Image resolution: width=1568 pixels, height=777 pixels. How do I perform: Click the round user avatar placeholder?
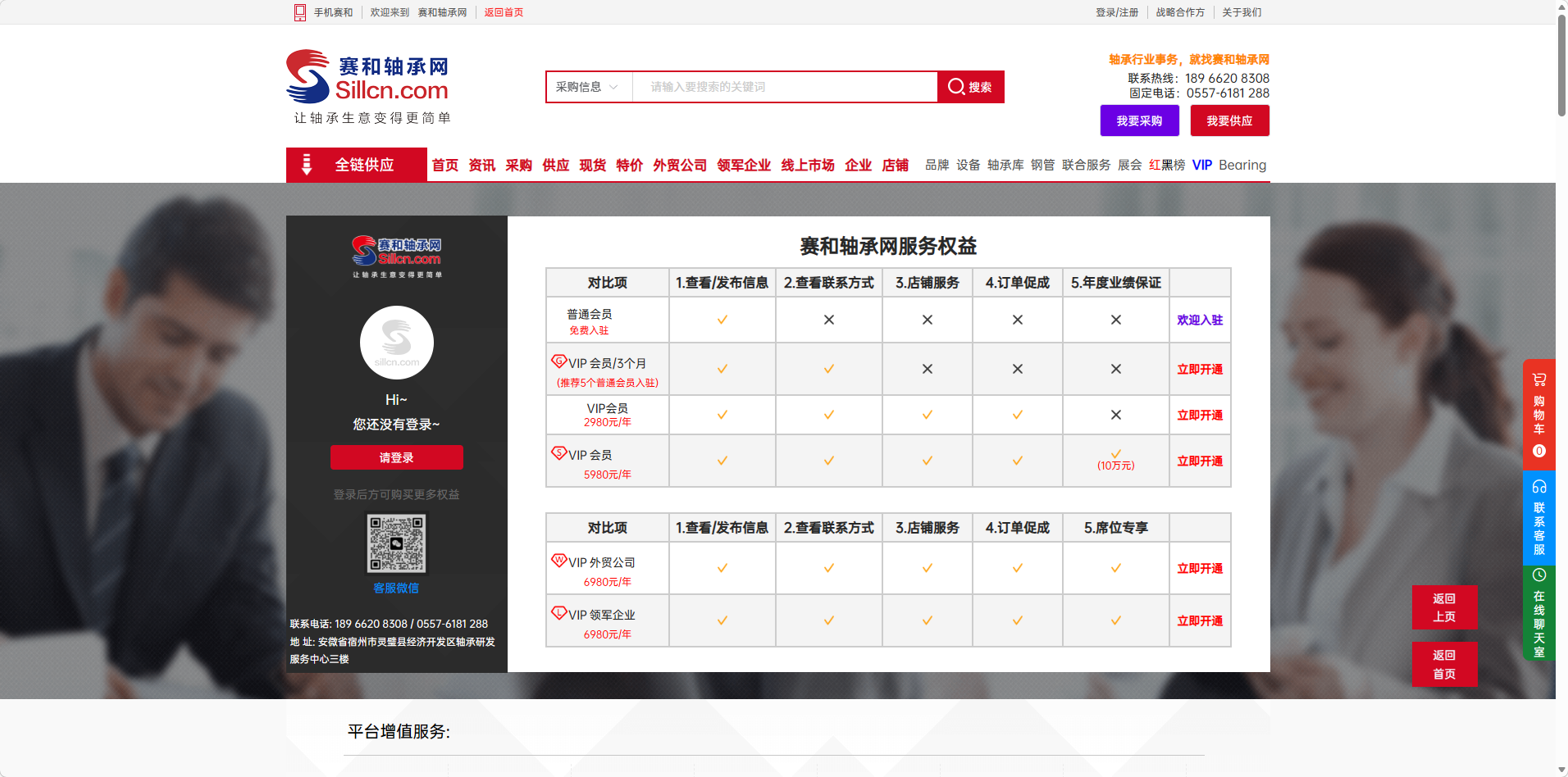[x=397, y=343]
